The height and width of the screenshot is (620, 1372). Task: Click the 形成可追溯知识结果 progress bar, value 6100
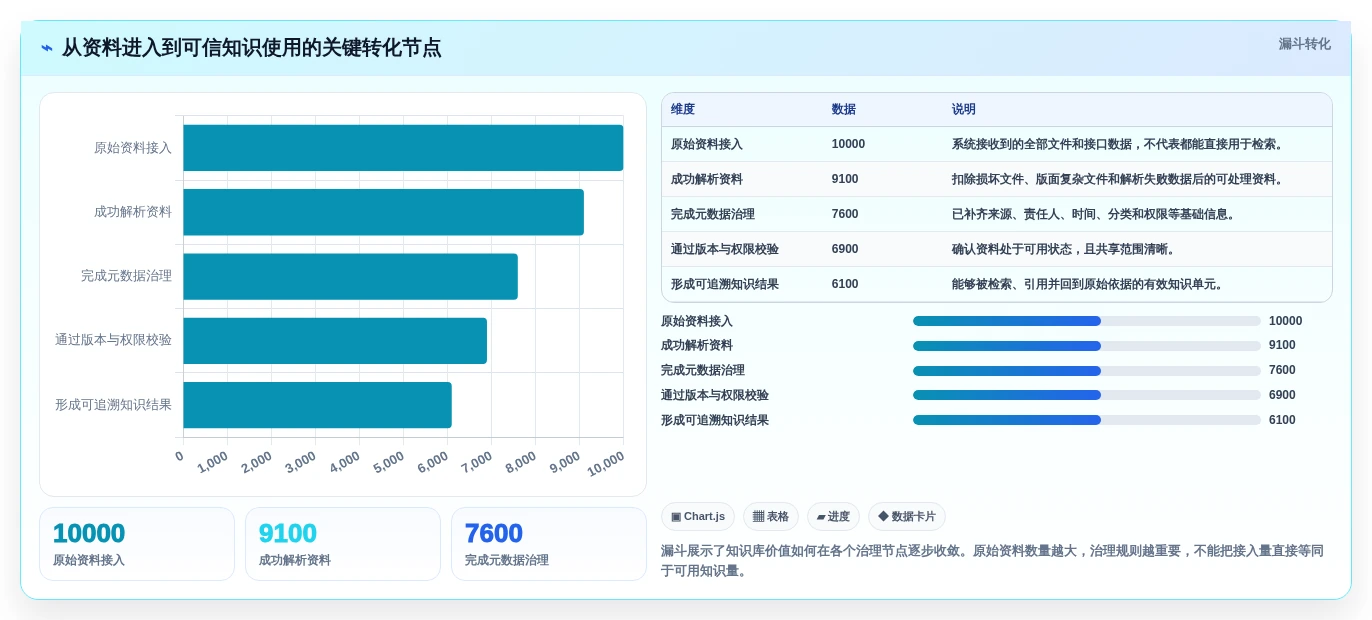click(1086, 420)
